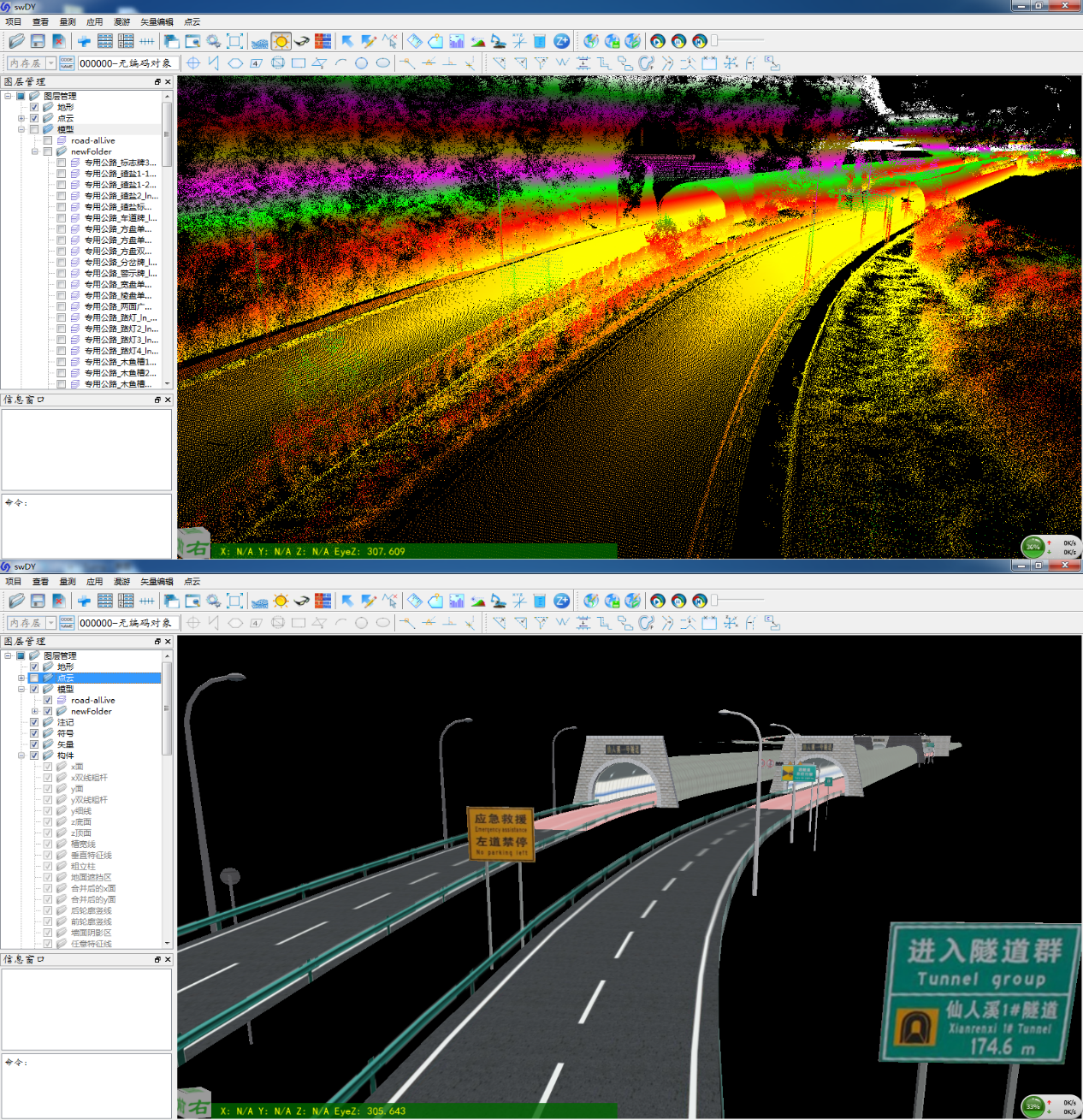Uncheck the road-all.ive layer in lower window
The height and width of the screenshot is (1120, 1083).
[48, 700]
